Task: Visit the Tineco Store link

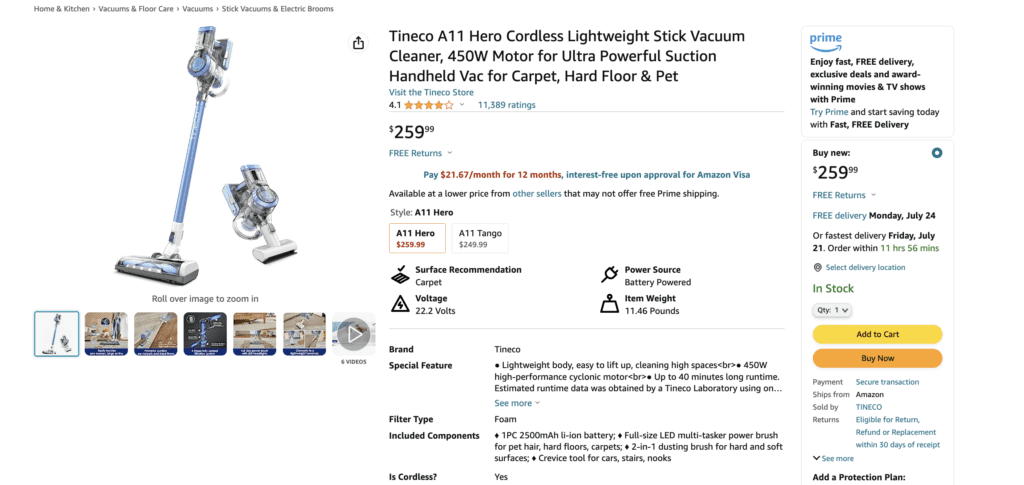Action: click(x=431, y=92)
